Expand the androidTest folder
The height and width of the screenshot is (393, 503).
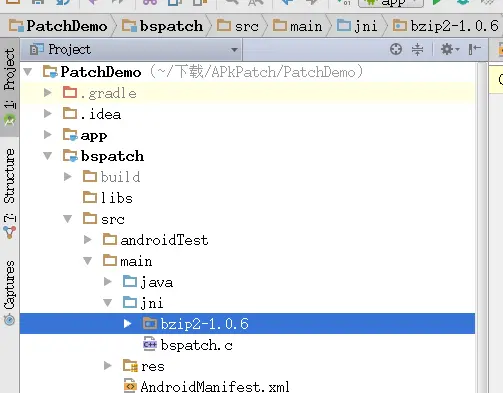pyautogui.click(x=88, y=240)
